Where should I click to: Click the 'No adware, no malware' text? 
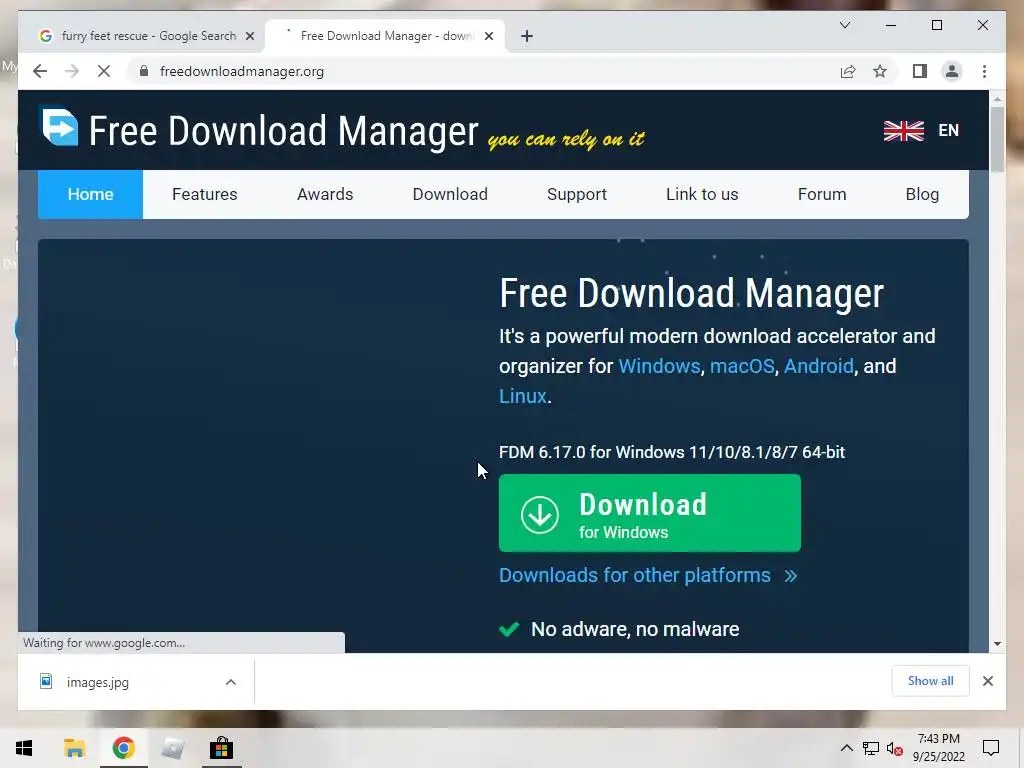coord(635,629)
